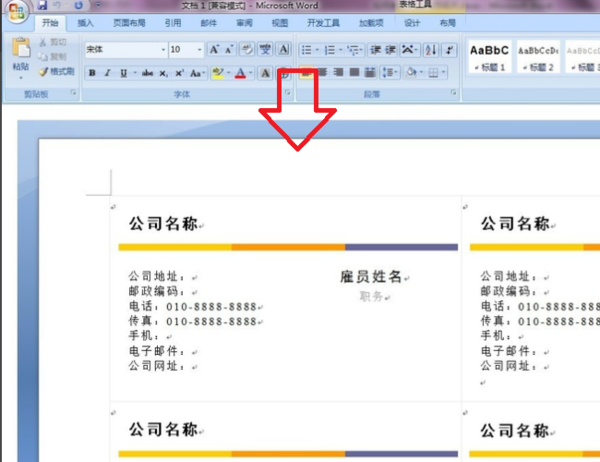Customize the Quick Access Toolbar dropdown
Viewport: 600px width, 462px height.
[98, 5]
